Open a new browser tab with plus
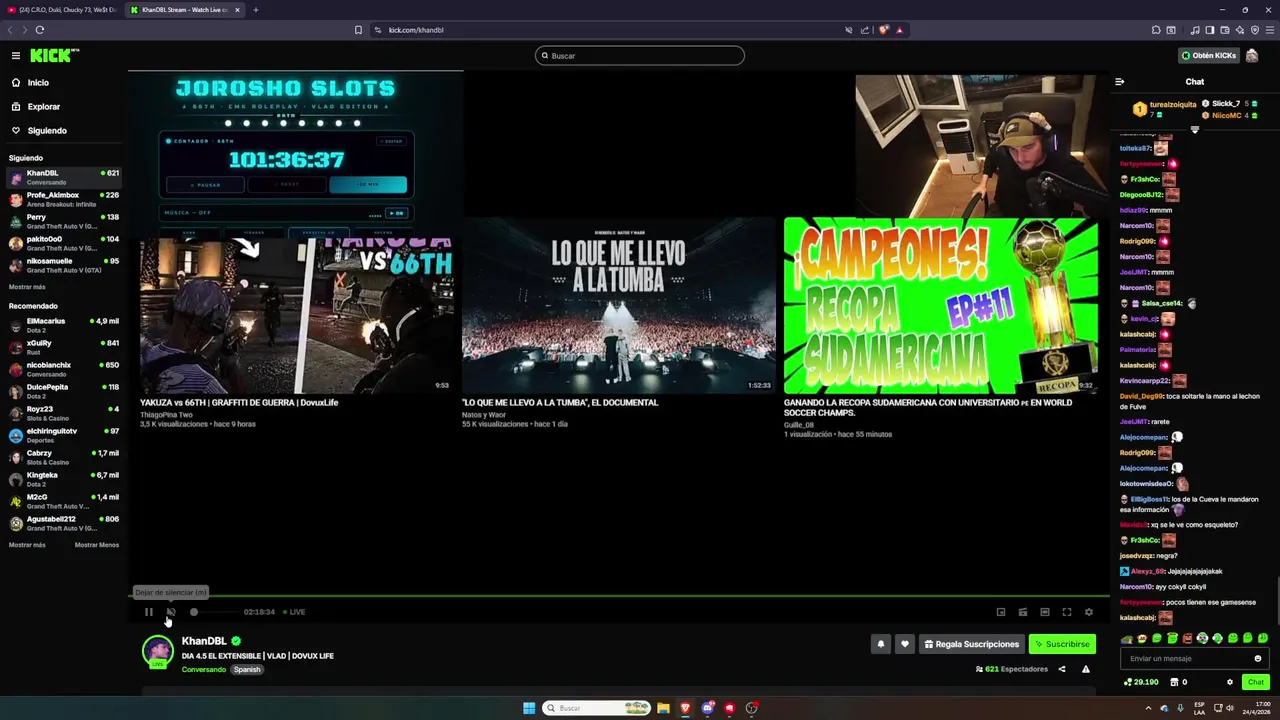Image resolution: width=1280 pixels, height=720 pixels. point(255,10)
